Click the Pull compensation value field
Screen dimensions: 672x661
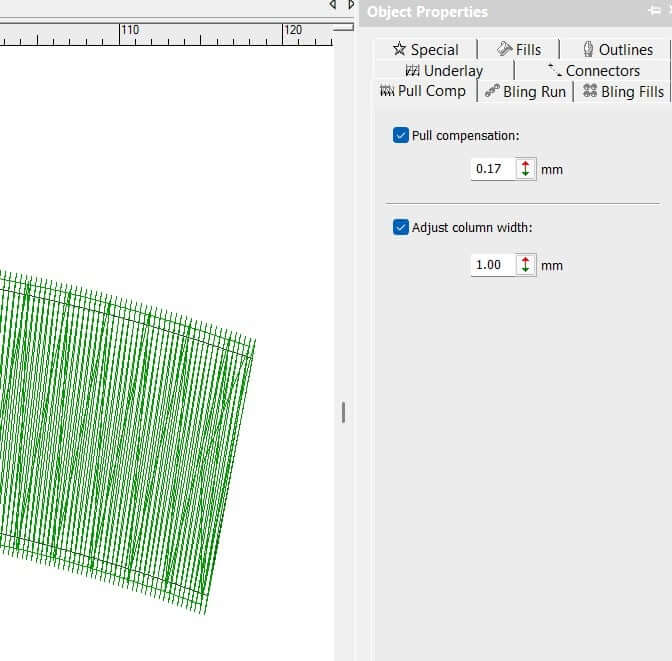click(x=492, y=169)
